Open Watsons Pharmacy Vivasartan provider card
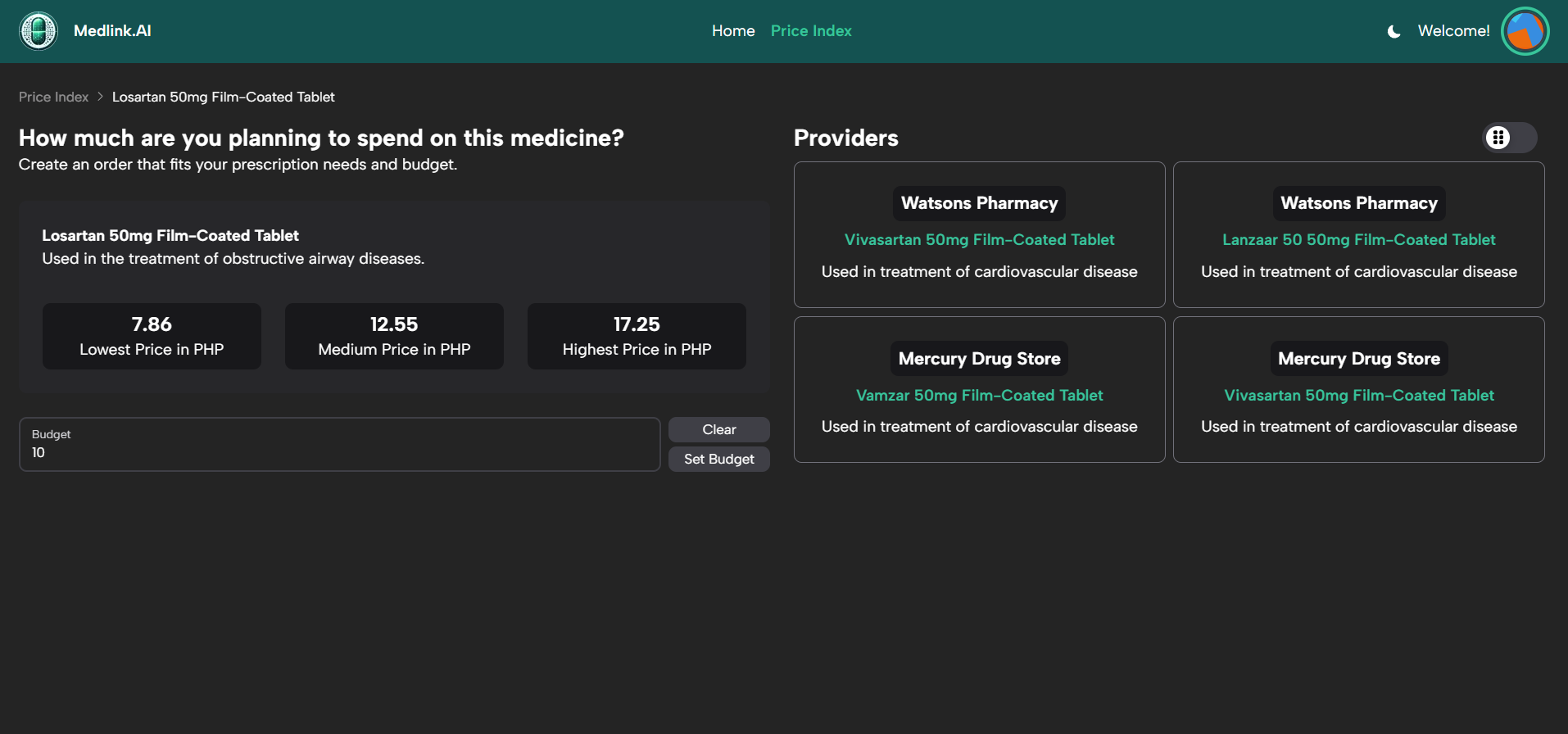This screenshot has width=1568, height=734. 979,234
